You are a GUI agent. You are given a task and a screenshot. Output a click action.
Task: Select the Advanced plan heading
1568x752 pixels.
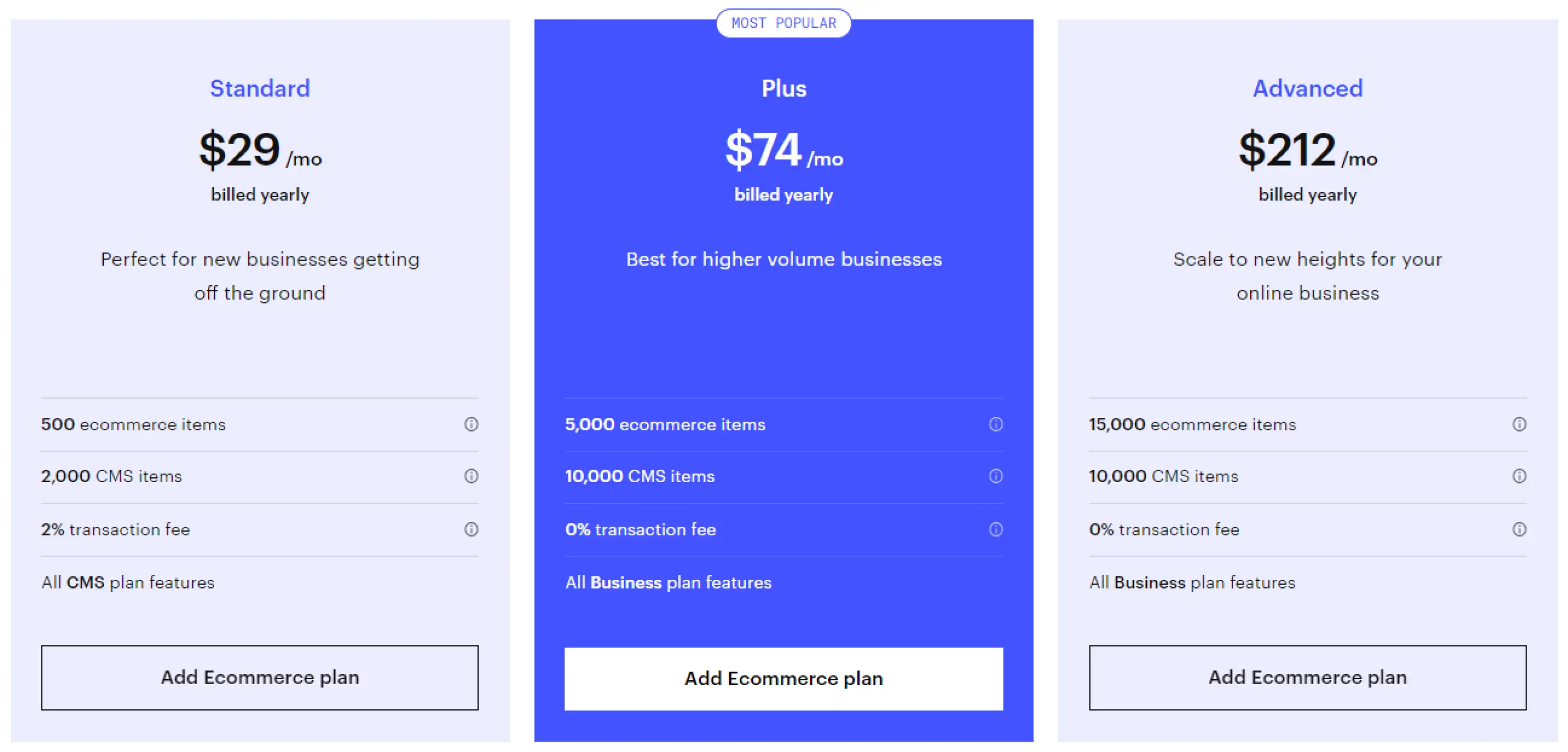click(x=1307, y=89)
